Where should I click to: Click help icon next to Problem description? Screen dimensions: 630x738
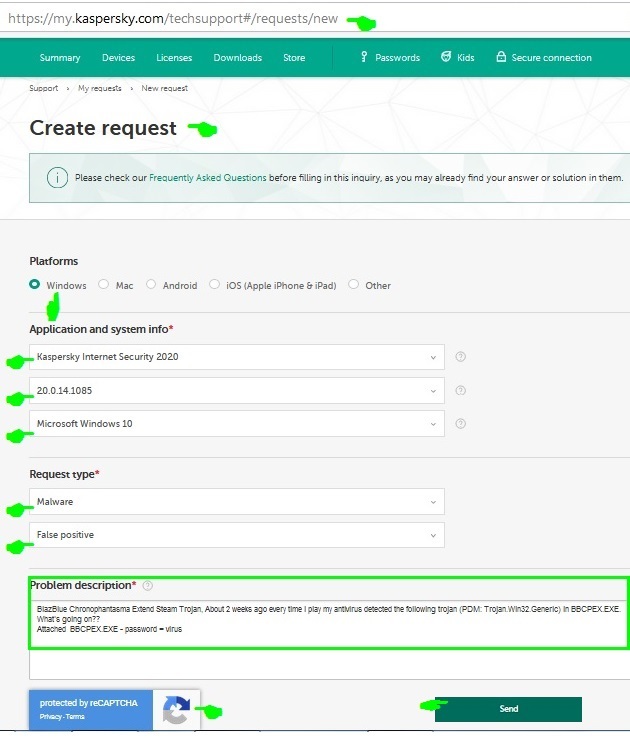[x=147, y=586]
